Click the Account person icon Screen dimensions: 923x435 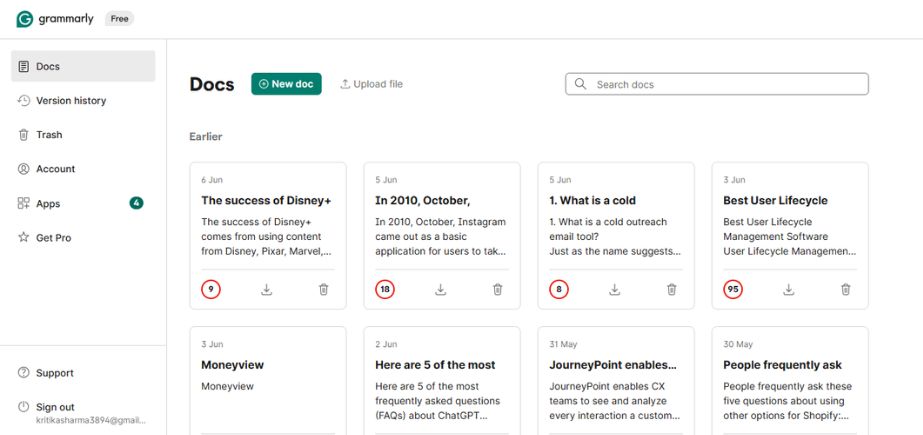24,169
